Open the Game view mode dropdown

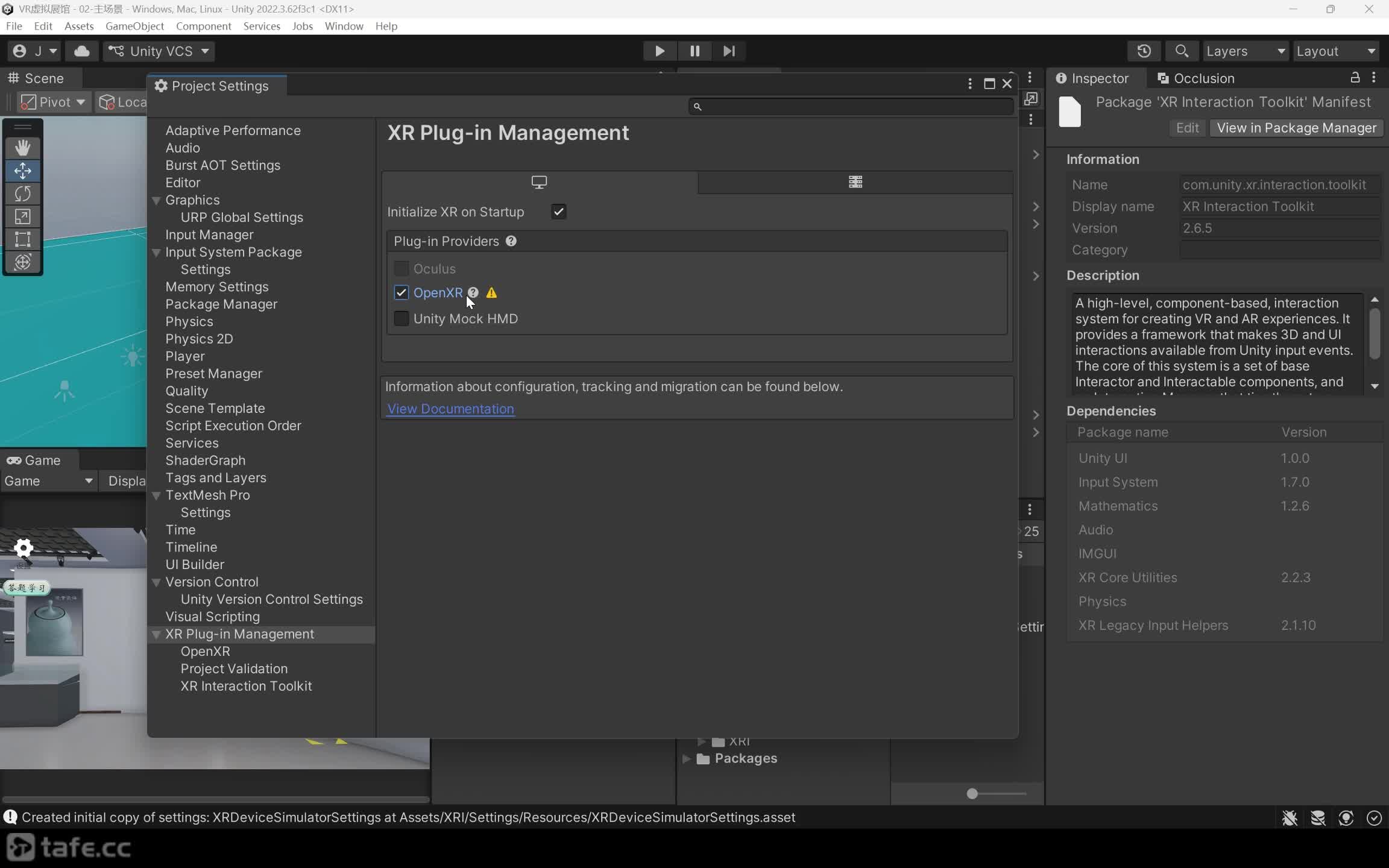(48, 481)
